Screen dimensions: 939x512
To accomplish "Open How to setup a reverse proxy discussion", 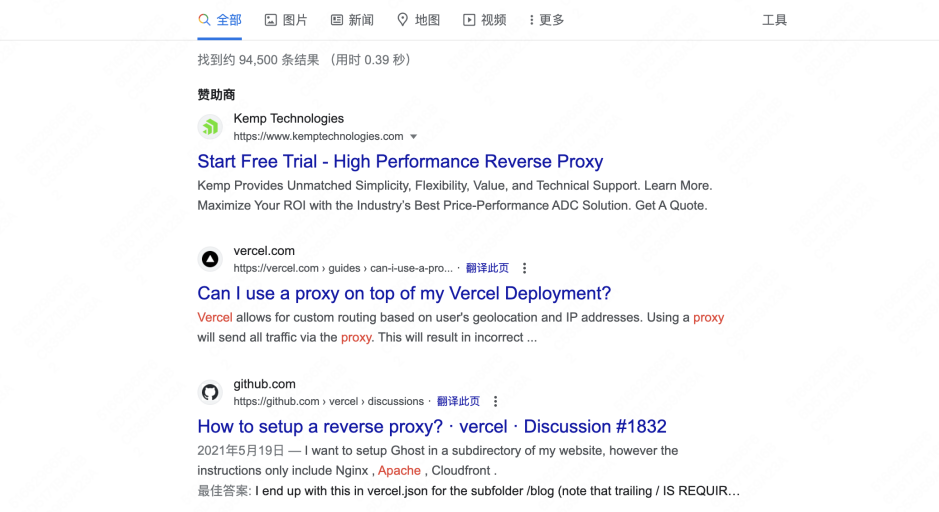I will [432, 426].
